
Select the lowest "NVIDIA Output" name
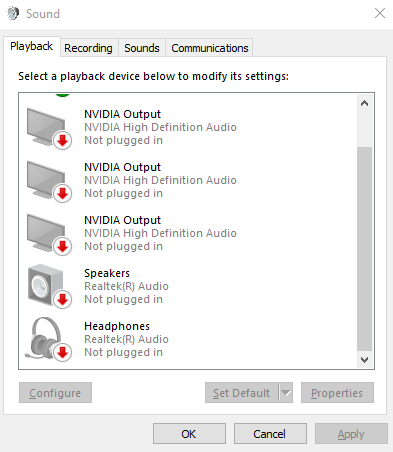point(122,220)
